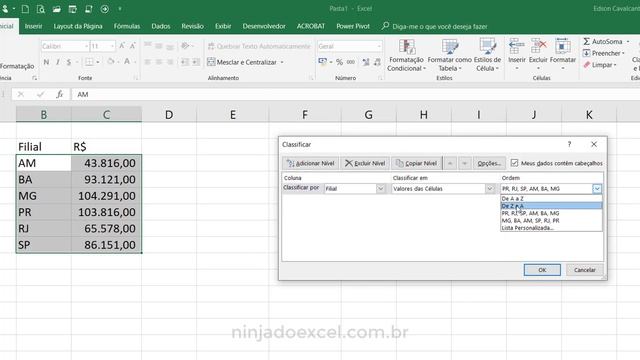Click the Diga-me search box
The height and width of the screenshot is (360, 640).
coord(435,27)
